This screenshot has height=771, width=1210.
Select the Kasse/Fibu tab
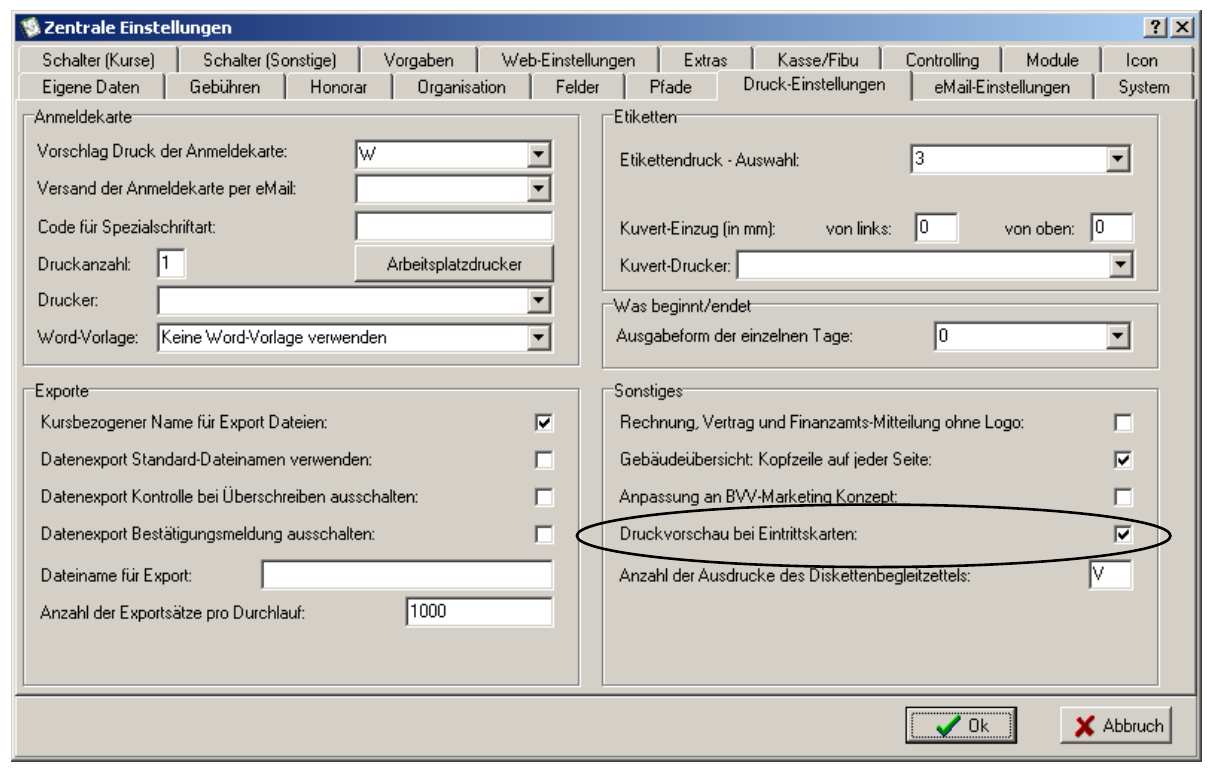[x=817, y=60]
